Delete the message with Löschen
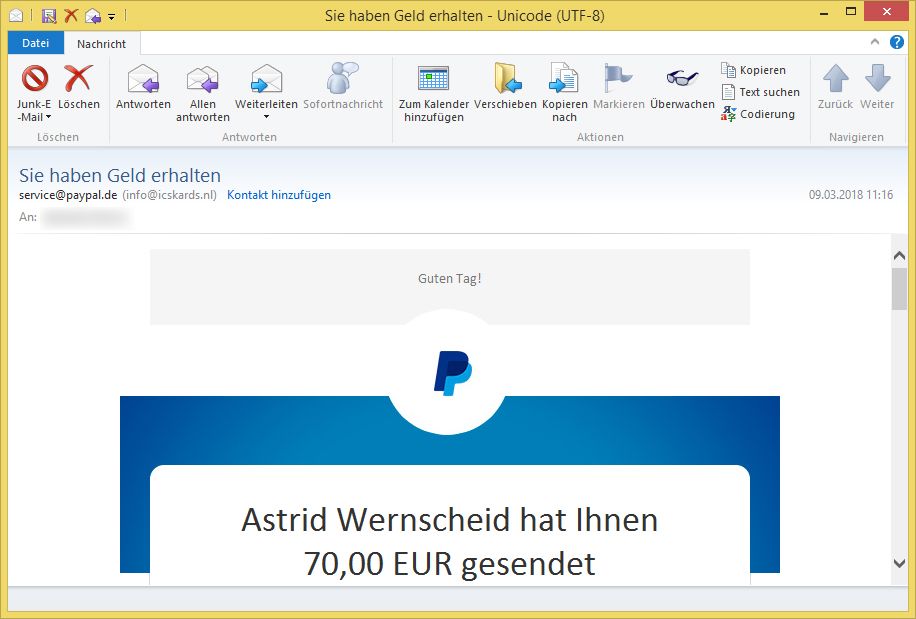Image resolution: width=916 pixels, height=619 pixels. pos(79,88)
